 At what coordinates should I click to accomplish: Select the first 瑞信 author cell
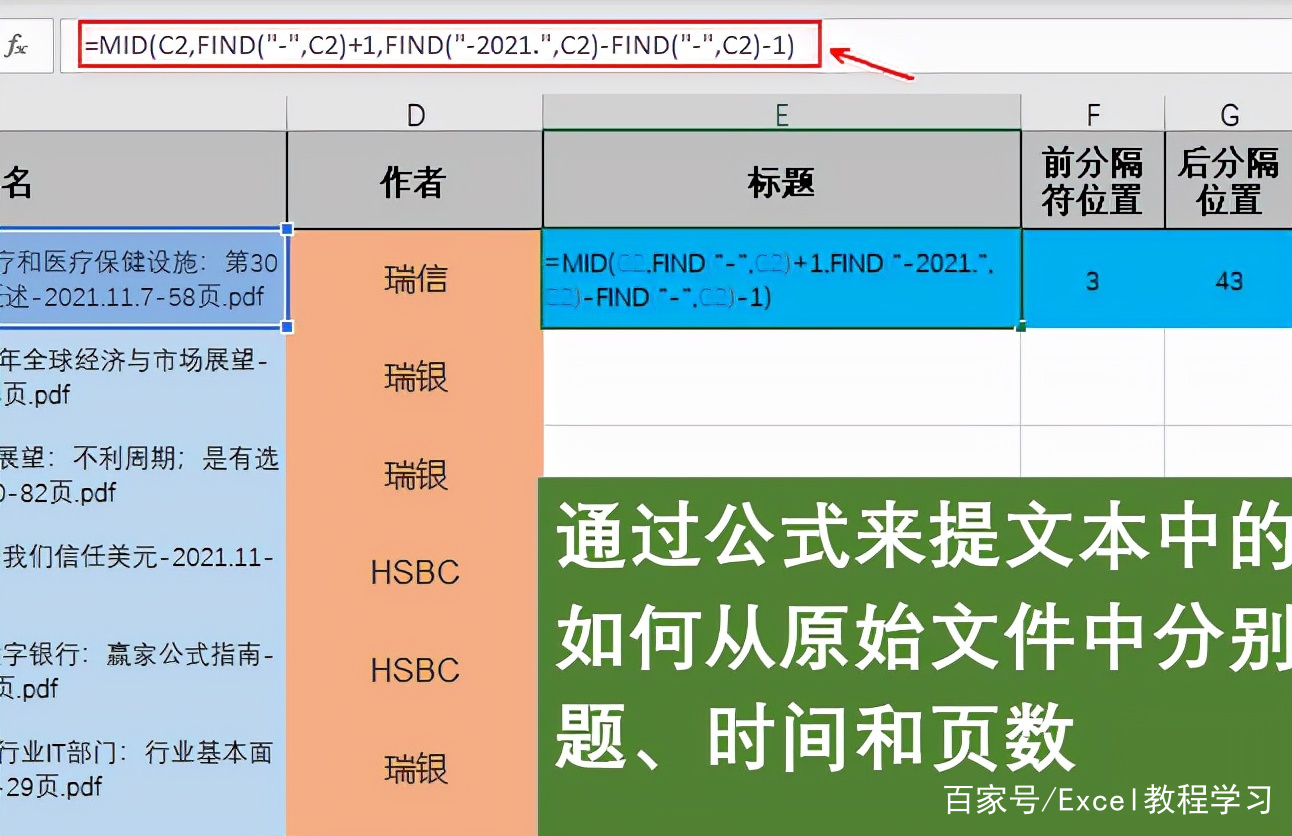point(415,279)
